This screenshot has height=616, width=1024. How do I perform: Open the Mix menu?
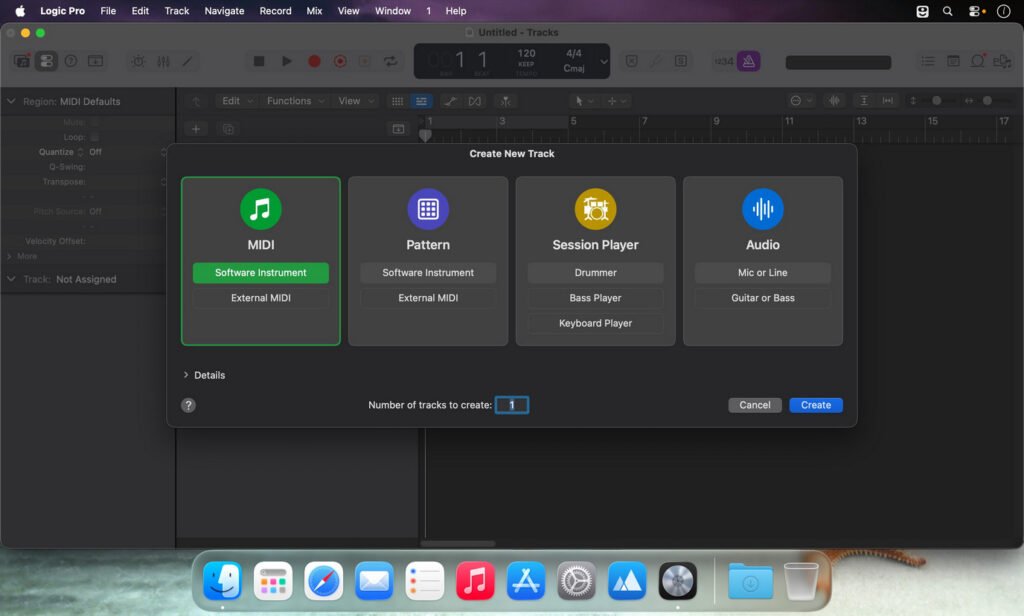tap(314, 11)
